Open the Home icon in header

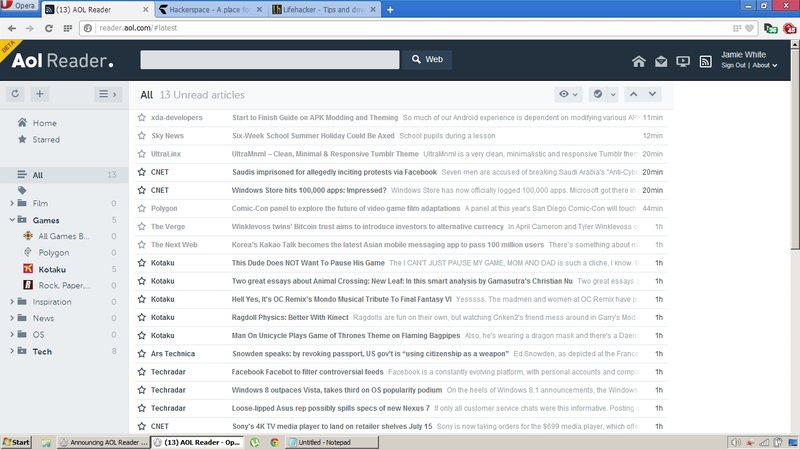(x=638, y=62)
